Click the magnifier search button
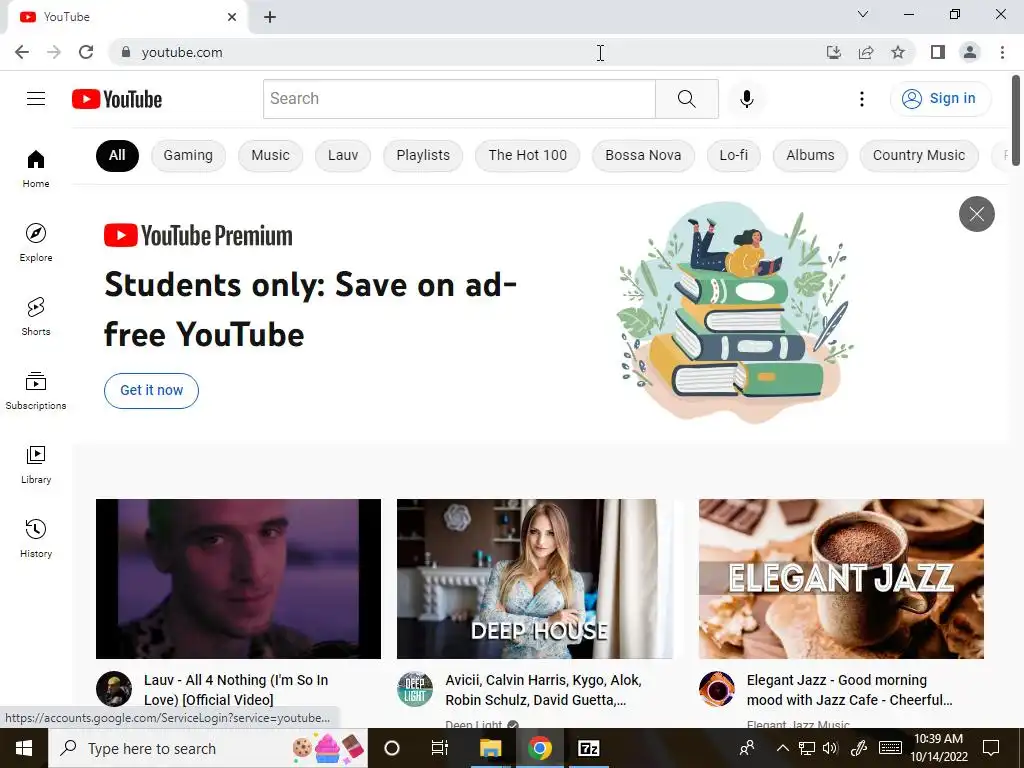Screen dimensions: 1024x768 [686, 99]
